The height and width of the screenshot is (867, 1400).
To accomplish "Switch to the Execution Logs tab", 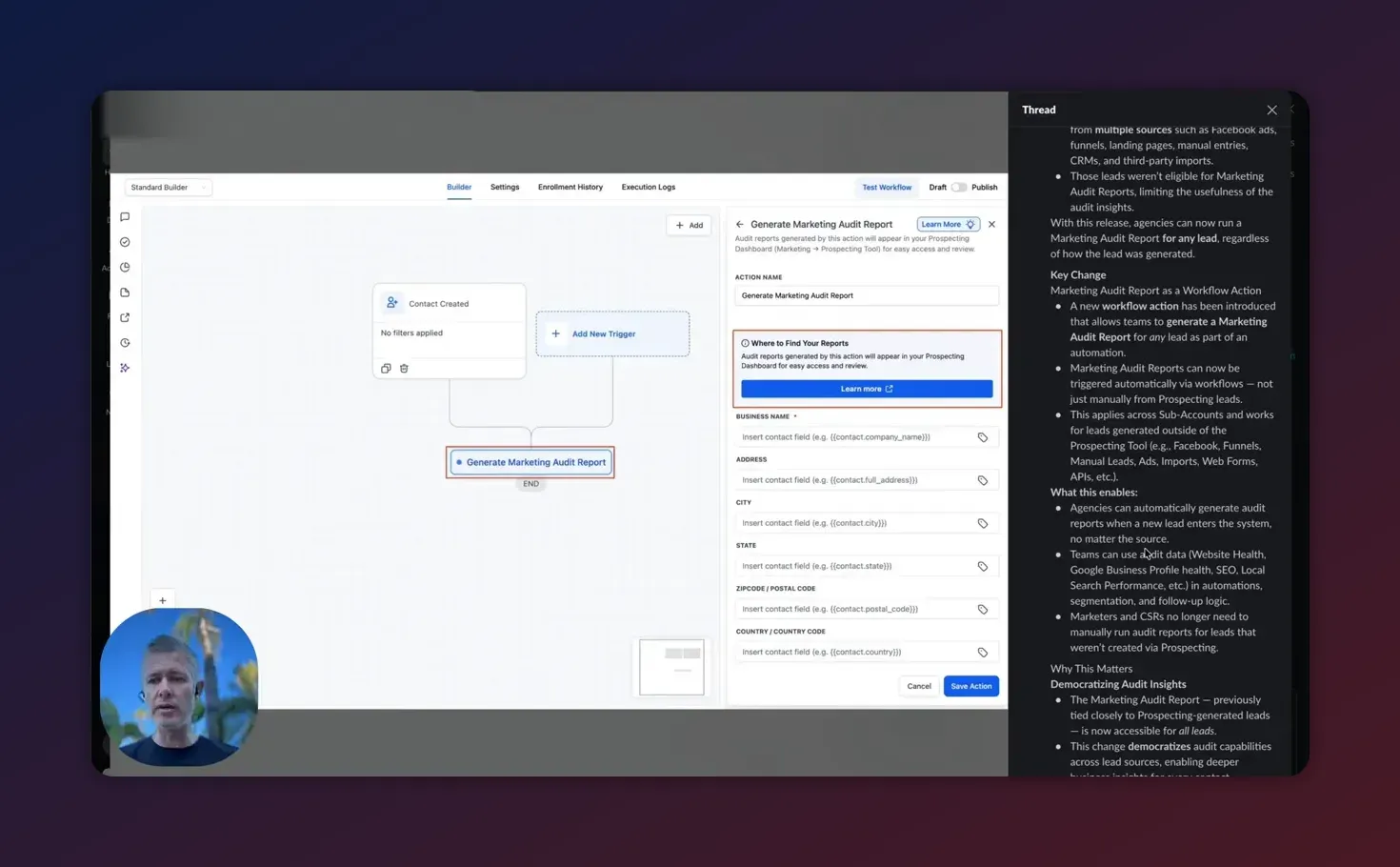I will point(648,187).
